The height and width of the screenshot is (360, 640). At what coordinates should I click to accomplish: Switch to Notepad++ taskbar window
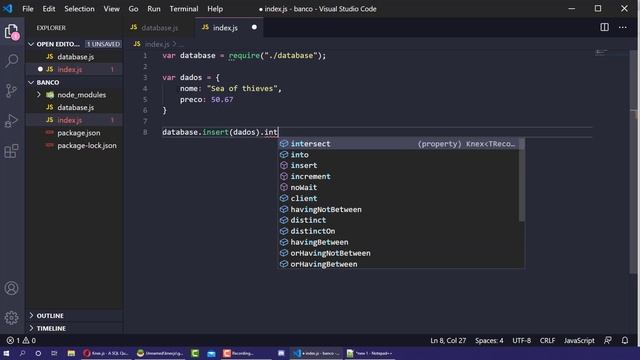click(x=369, y=353)
